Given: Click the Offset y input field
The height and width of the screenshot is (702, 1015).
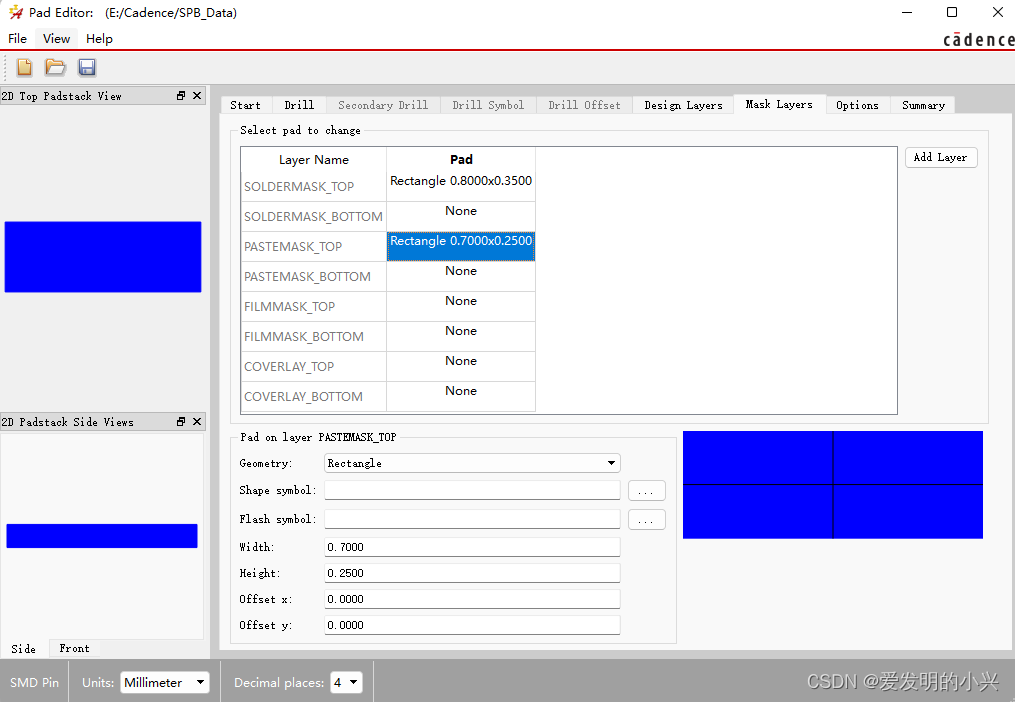Looking at the screenshot, I should tap(472, 625).
